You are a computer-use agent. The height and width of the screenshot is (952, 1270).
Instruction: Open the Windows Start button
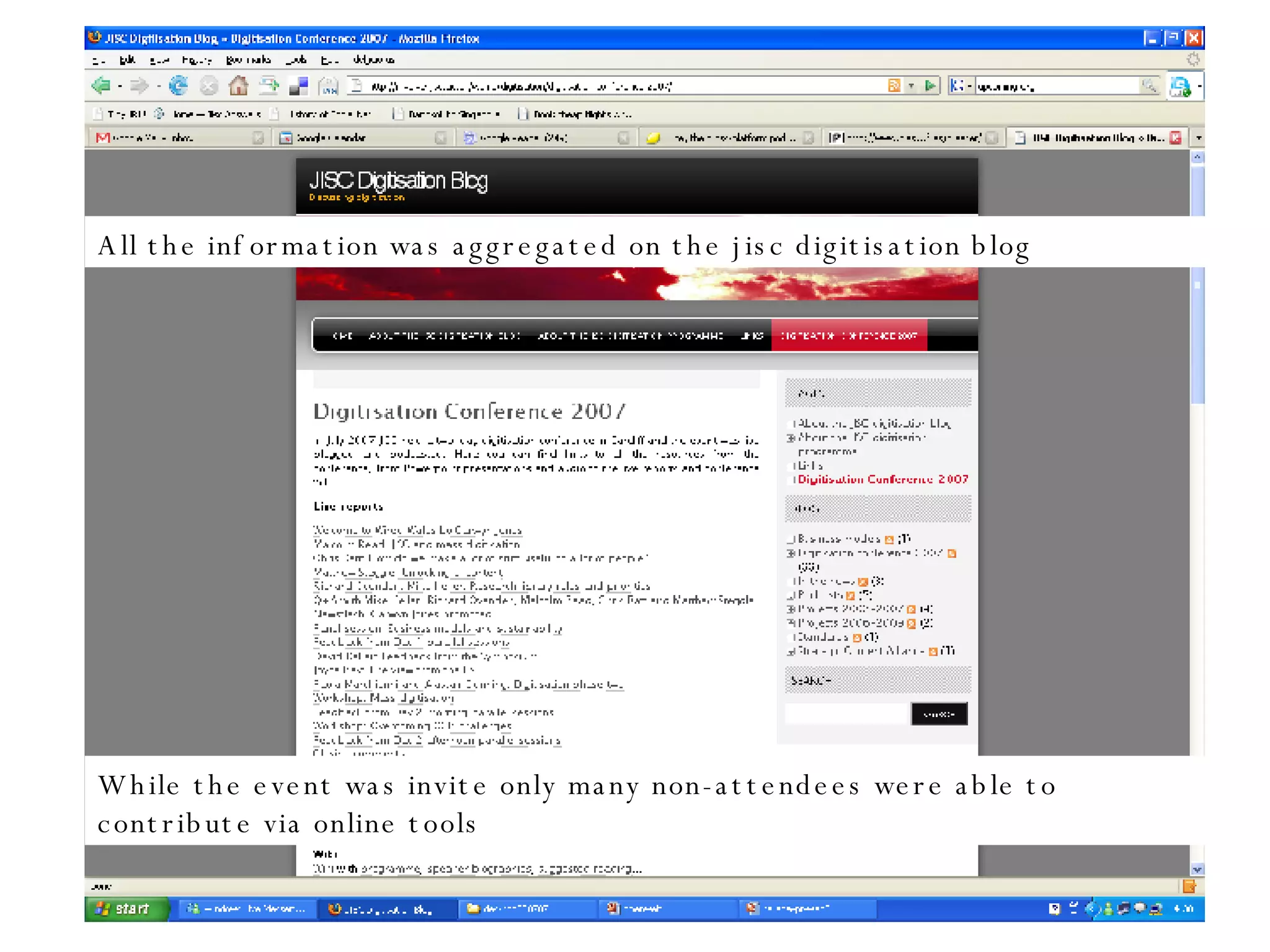click(127, 909)
